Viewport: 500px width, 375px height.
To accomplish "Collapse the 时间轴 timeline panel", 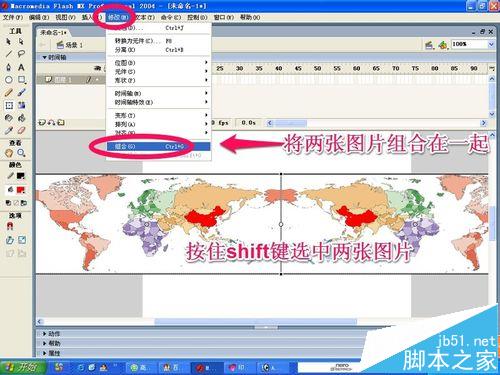I will pos(44,57).
